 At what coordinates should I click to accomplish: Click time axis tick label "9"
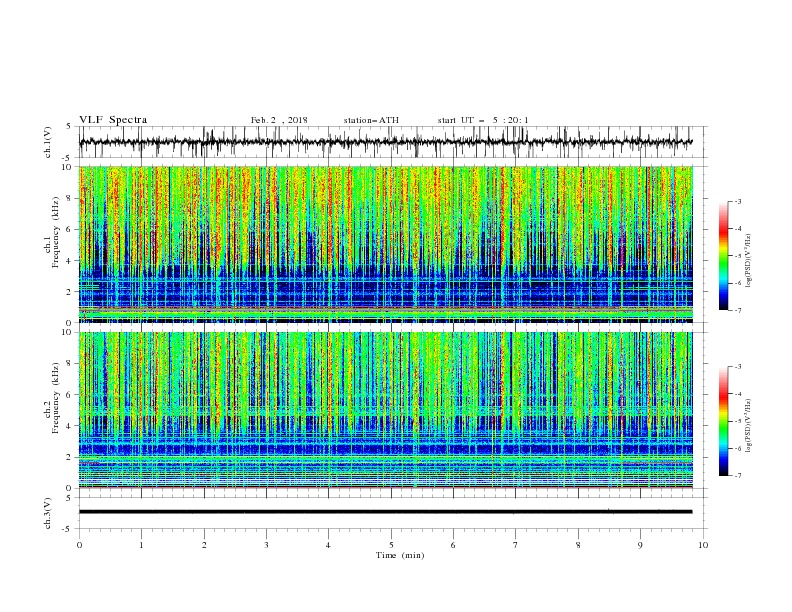coord(640,545)
